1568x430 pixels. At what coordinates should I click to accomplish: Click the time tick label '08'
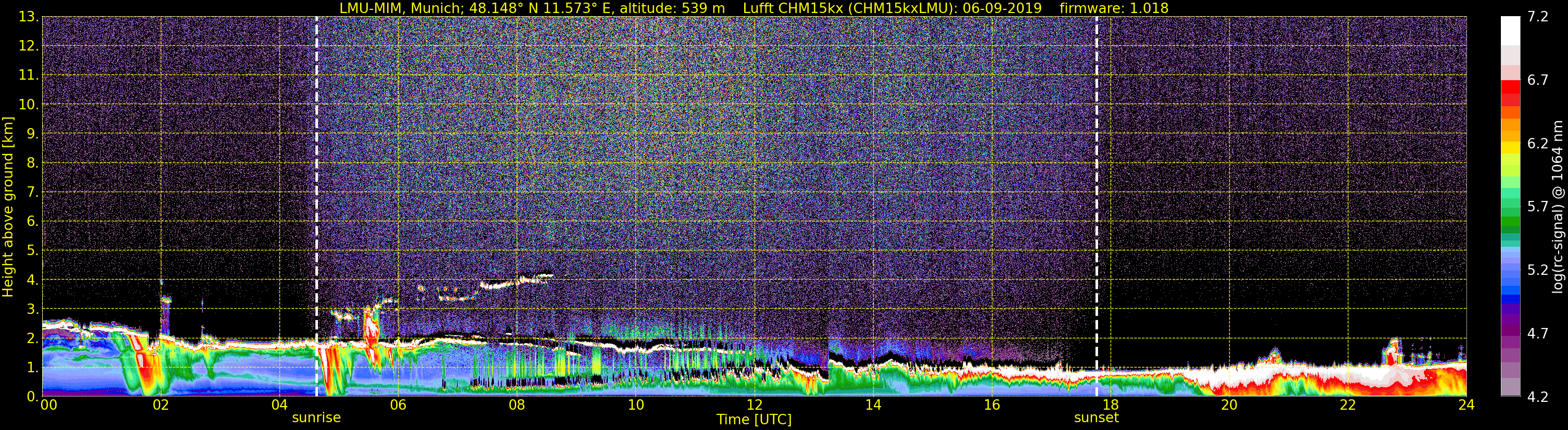[x=517, y=405]
